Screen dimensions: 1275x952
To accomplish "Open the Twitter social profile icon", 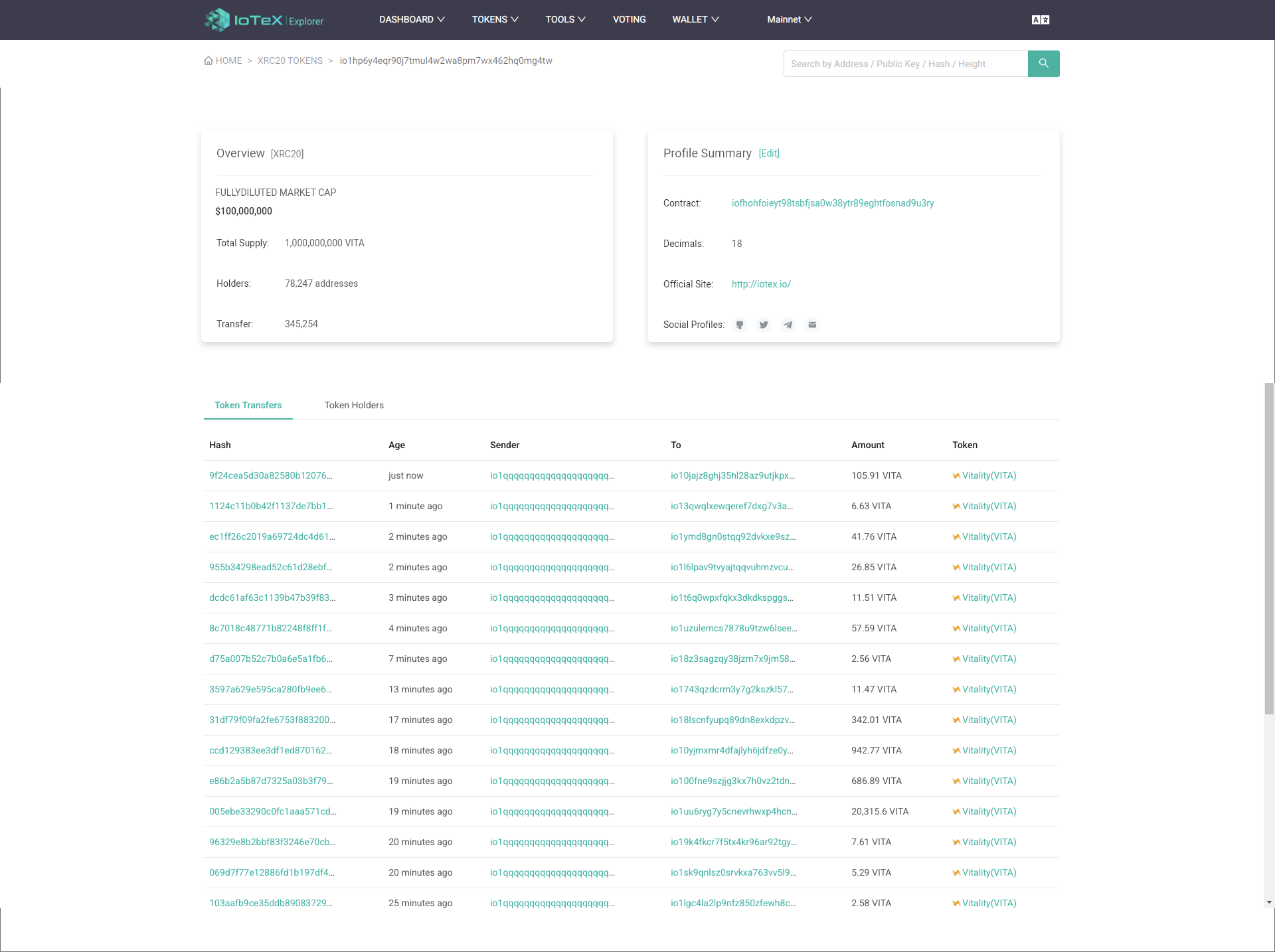I will coord(763,325).
